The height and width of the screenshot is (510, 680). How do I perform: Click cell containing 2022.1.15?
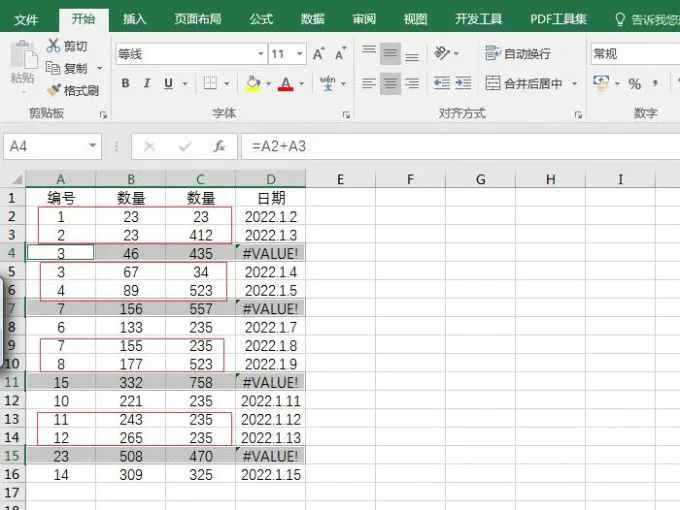[271, 474]
